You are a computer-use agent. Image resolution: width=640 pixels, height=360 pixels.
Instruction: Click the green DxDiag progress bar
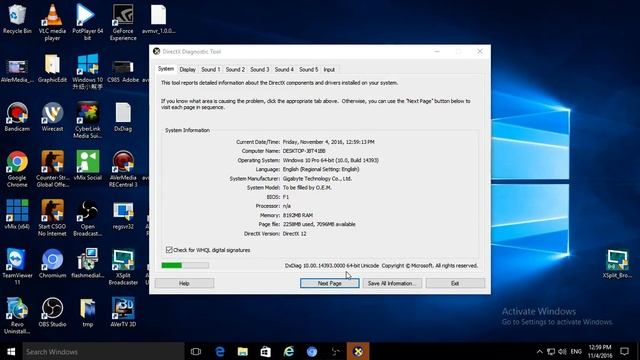click(185, 265)
